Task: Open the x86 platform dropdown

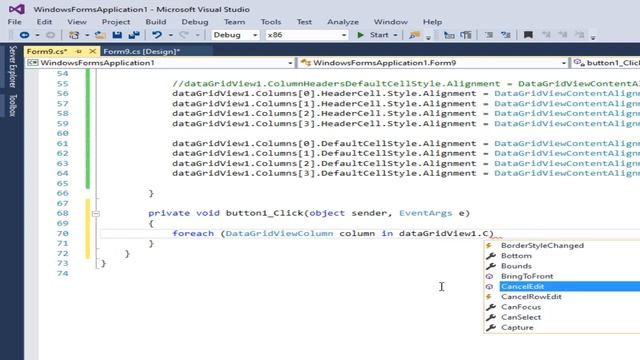Action: pyautogui.click(x=307, y=35)
